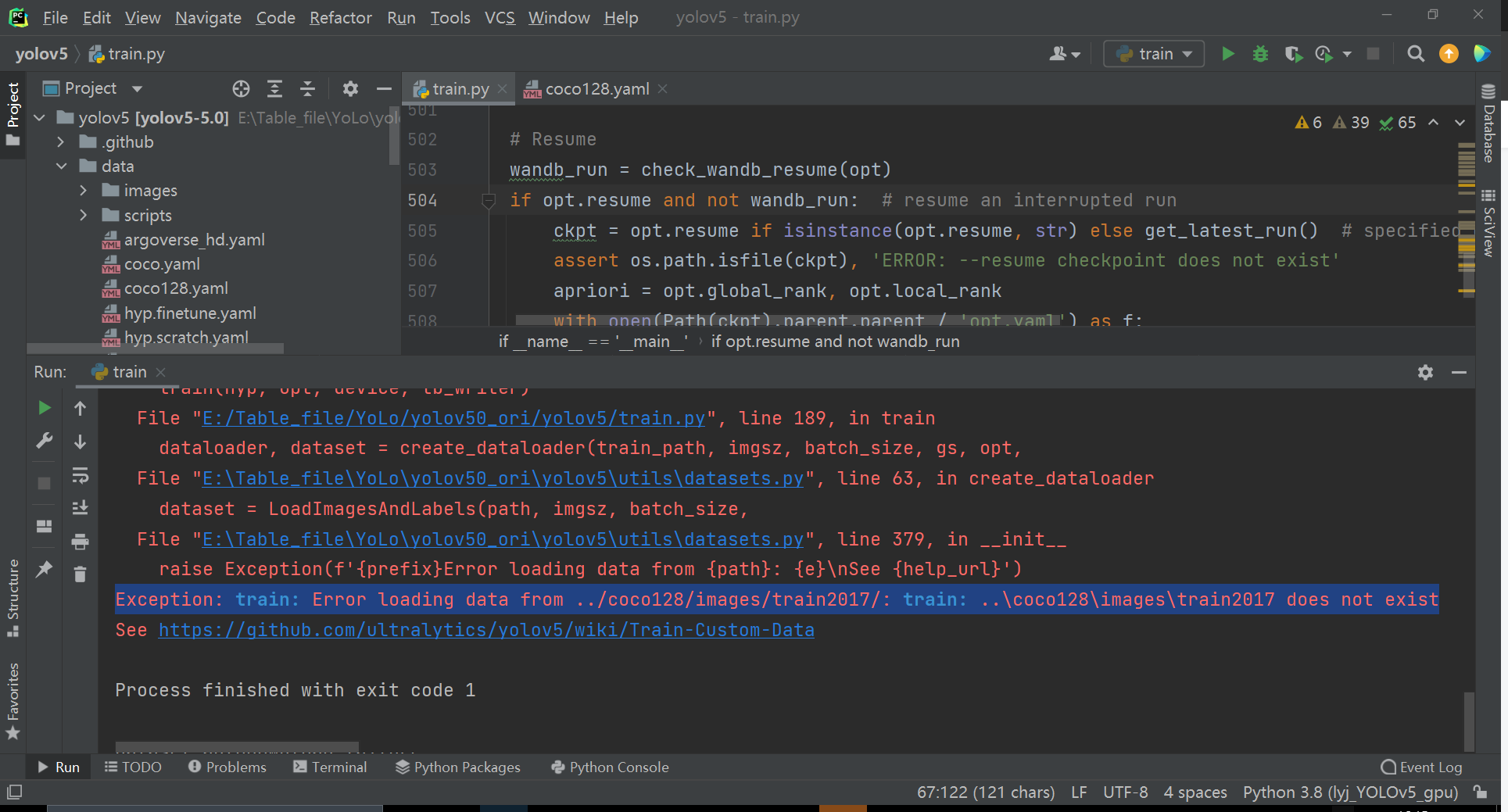Image resolution: width=1508 pixels, height=812 pixels.
Task: Open Search Everywhere with the magnifier icon
Action: (x=1416, y=54)
